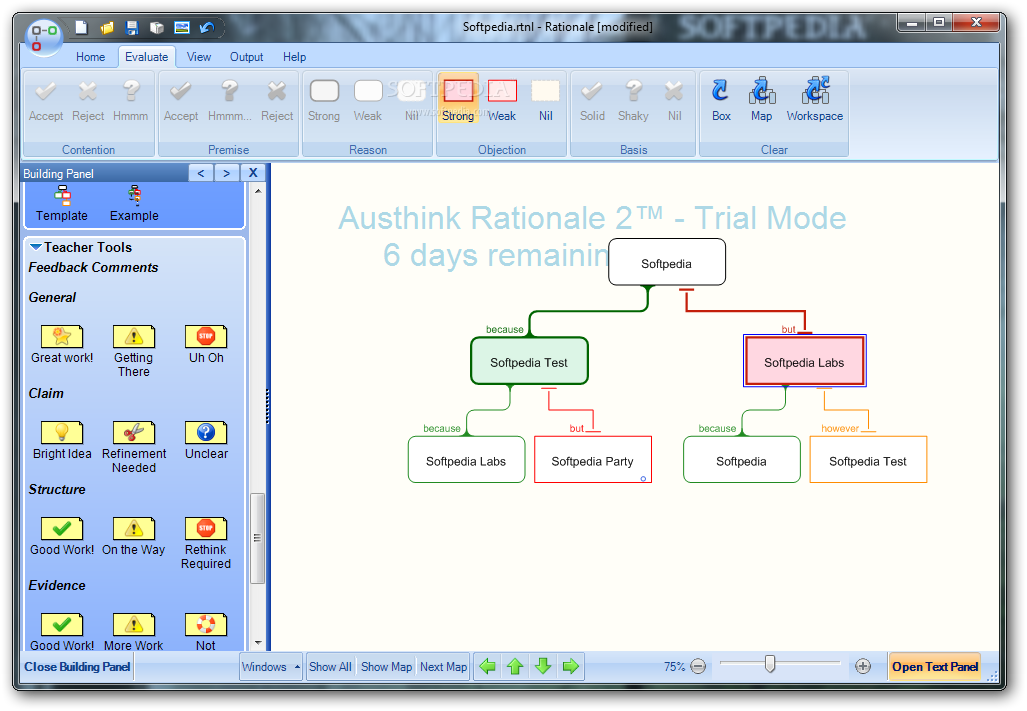Click the building panel scroll up arrow
Viewport: 1027px width, 711px height.
point(257,191)
